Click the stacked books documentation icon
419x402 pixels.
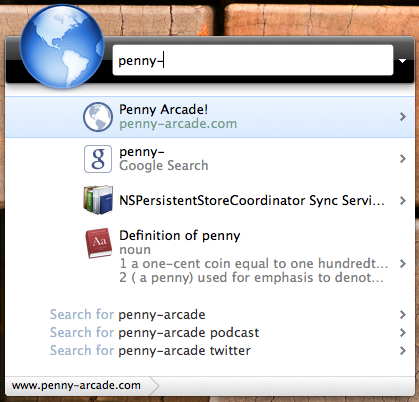[x=98, y=200]
